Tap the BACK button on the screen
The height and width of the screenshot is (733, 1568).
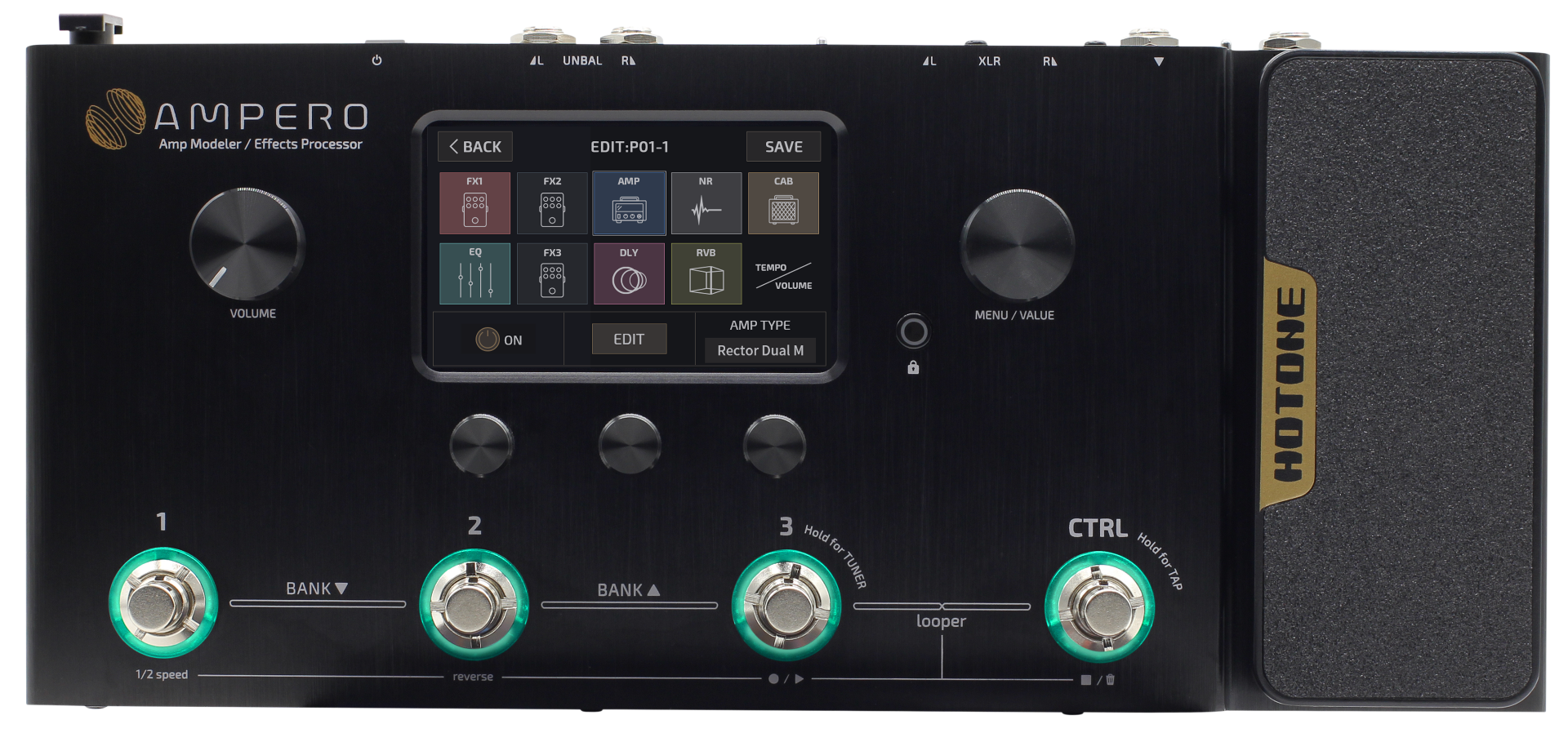[475, 147]
